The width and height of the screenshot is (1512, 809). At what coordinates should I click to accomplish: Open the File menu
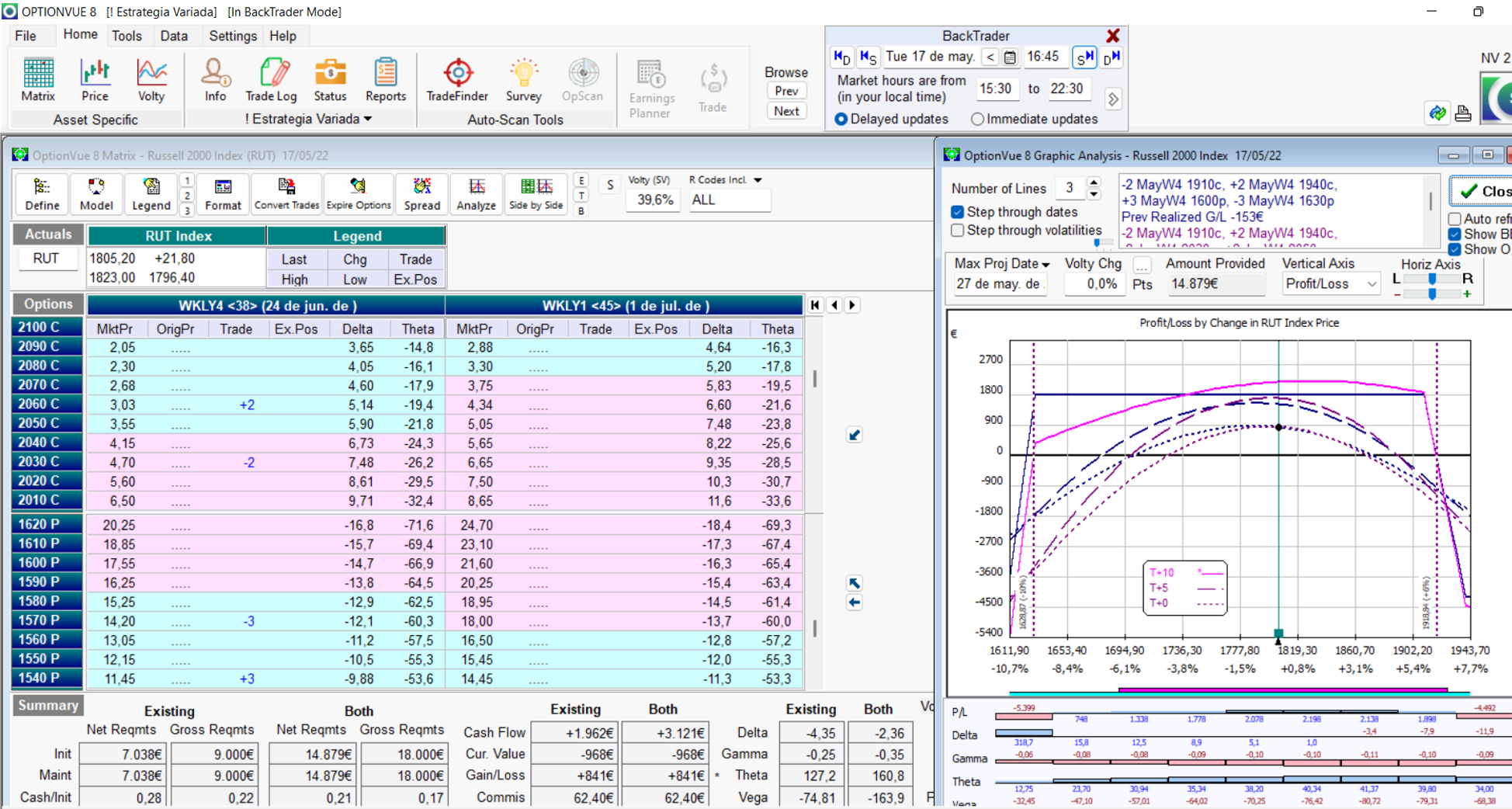pos(26,36)
